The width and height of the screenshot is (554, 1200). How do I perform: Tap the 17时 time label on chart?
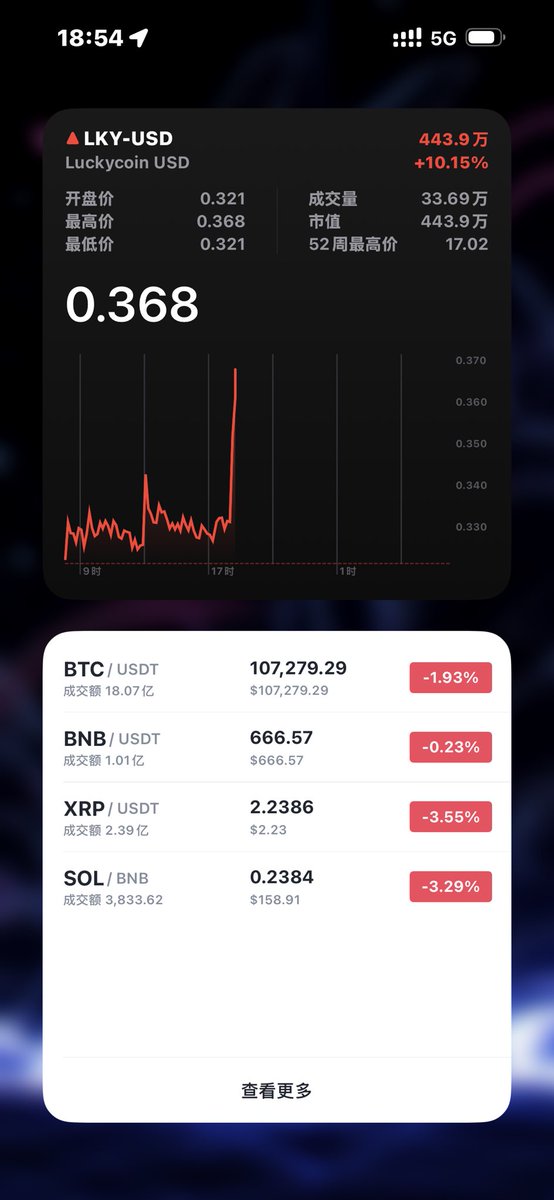222,571
